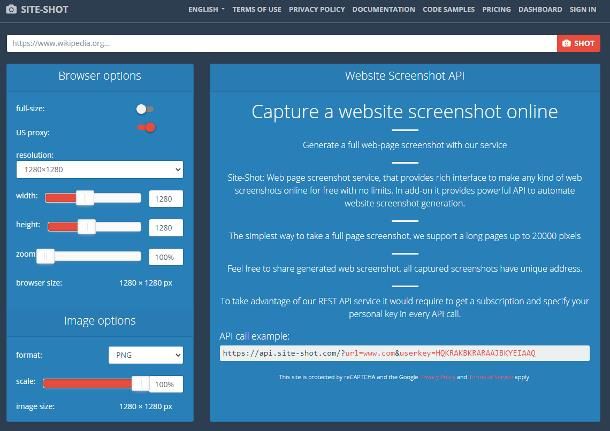Click the 'resolution:' label
Image resolution: width=610 pixels, height=431 pixels.
35,155
